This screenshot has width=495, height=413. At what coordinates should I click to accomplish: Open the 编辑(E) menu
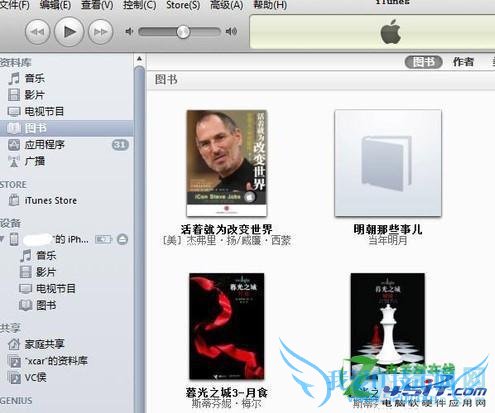pyautogui.click(x=55, y=5)
